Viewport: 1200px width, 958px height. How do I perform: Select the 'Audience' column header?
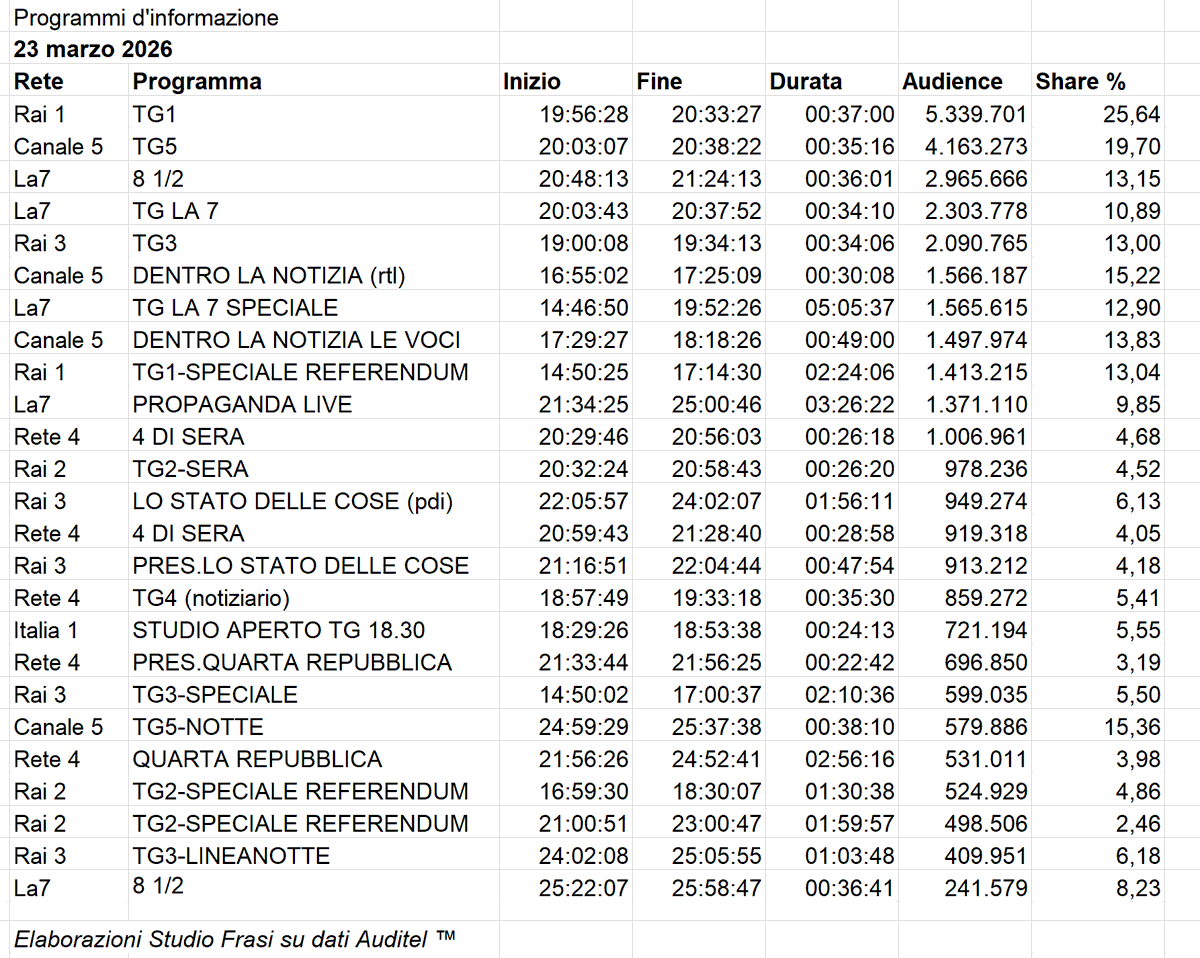(952, 82)
